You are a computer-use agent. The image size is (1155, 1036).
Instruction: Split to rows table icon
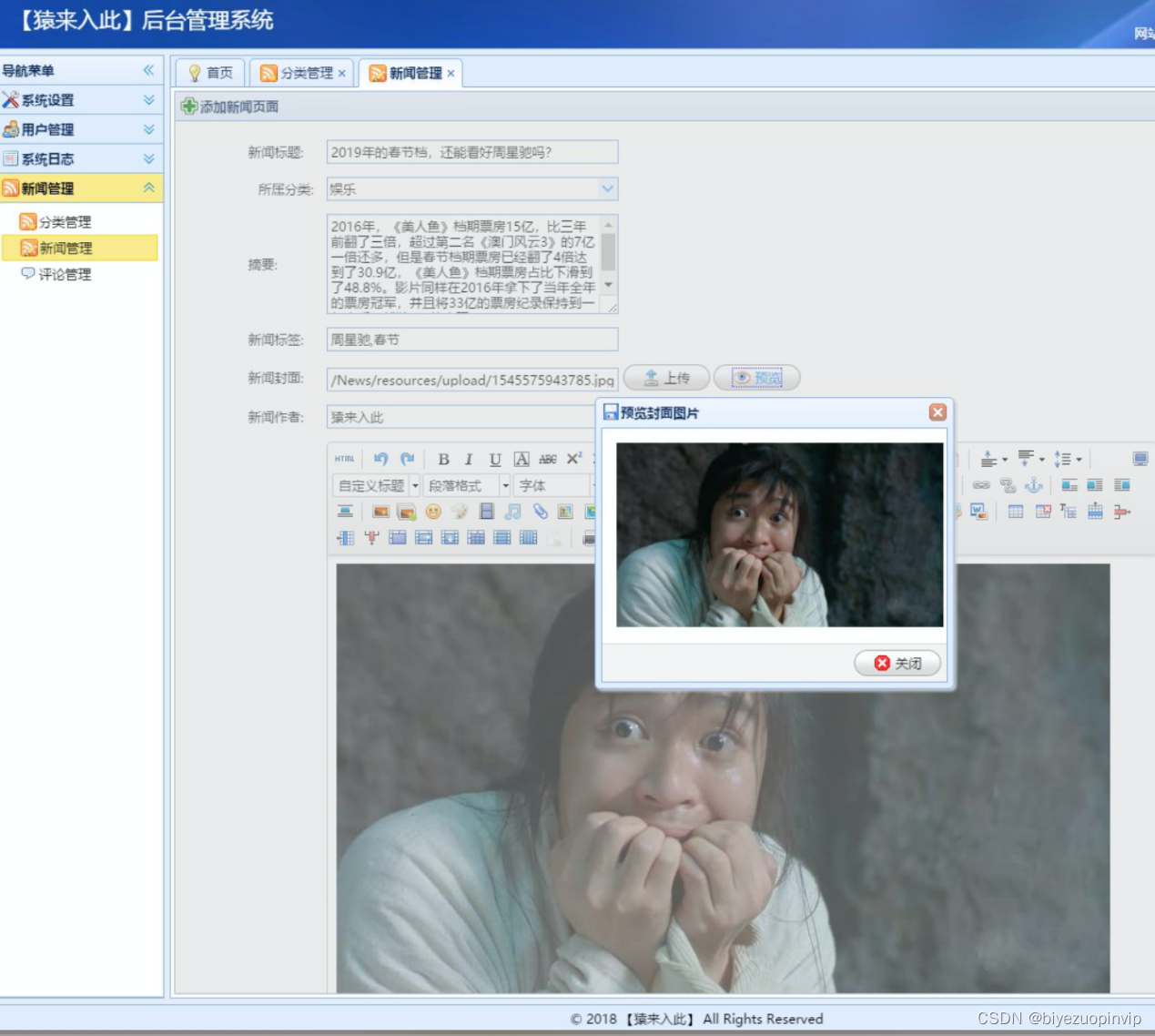[502, 538]
